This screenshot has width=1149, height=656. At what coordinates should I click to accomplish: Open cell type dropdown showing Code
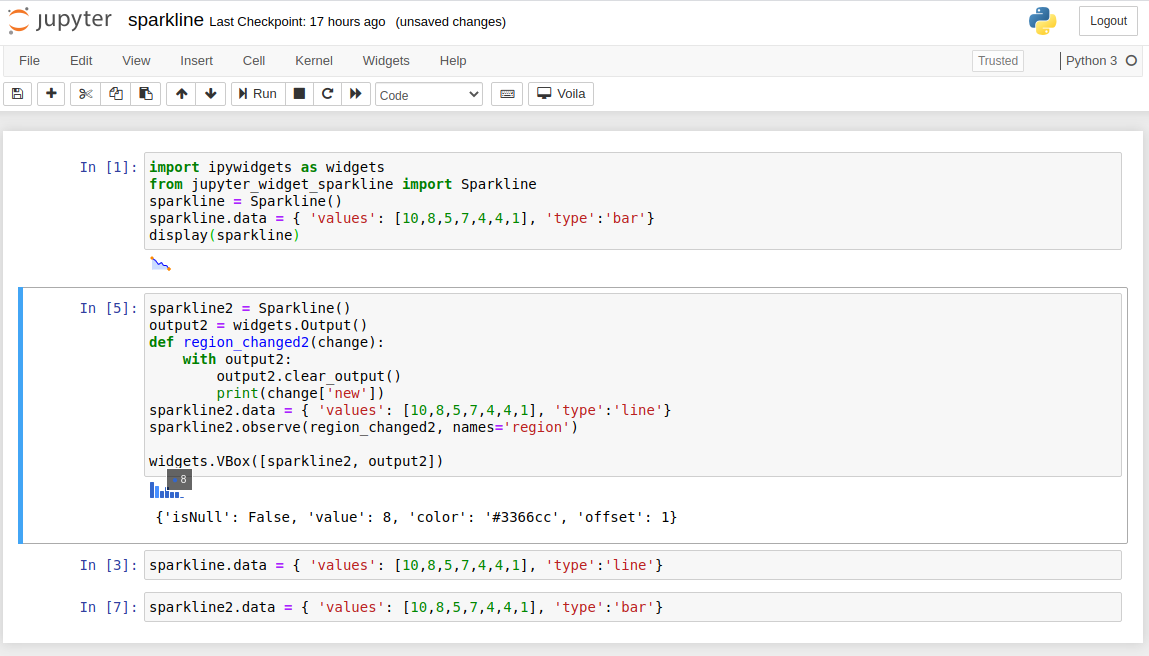pos(429,95)
